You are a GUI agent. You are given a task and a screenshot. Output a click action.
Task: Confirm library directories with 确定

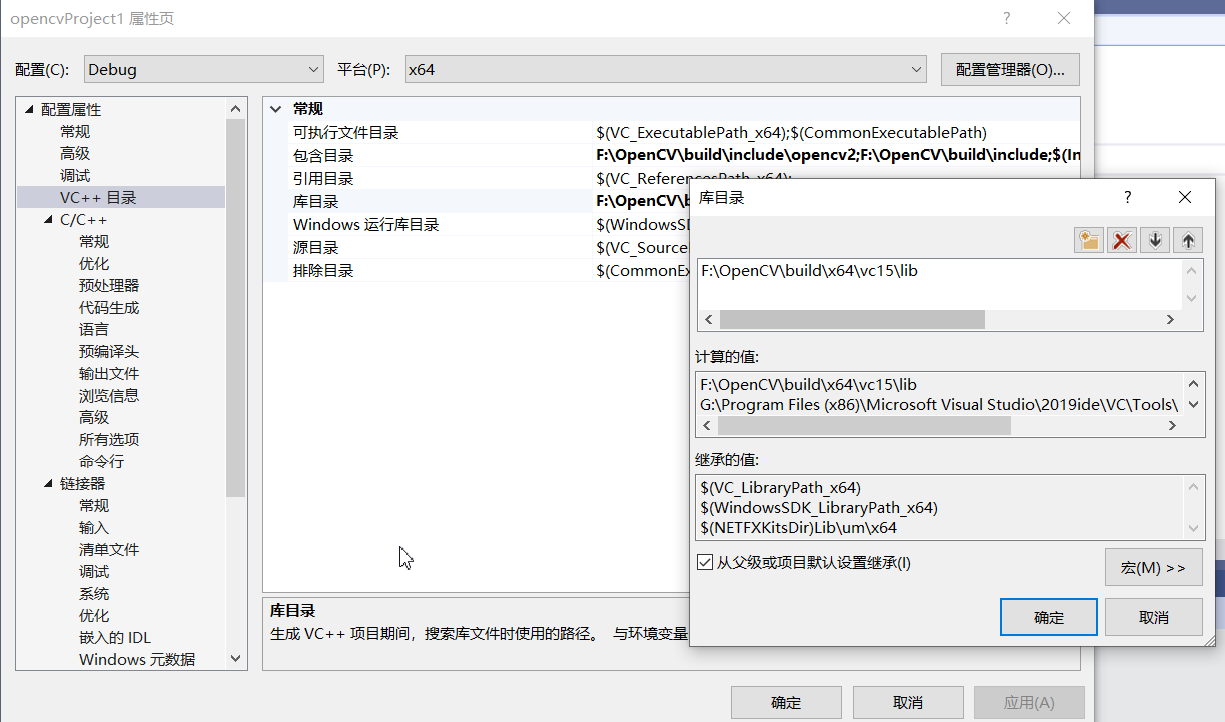tap(1048, 616)
